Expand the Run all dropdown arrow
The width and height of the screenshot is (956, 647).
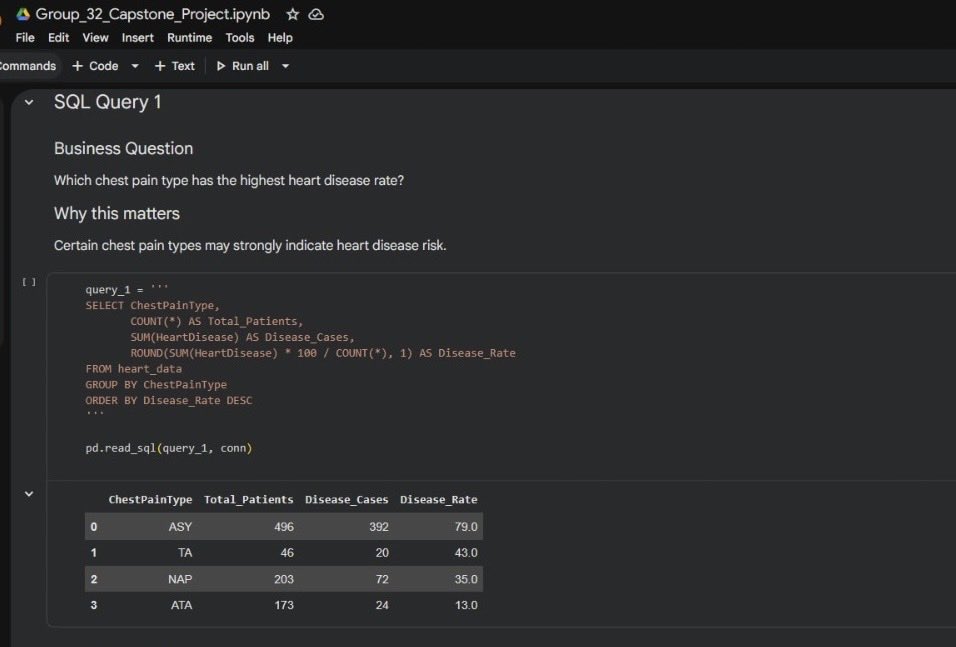pos(285,66)
